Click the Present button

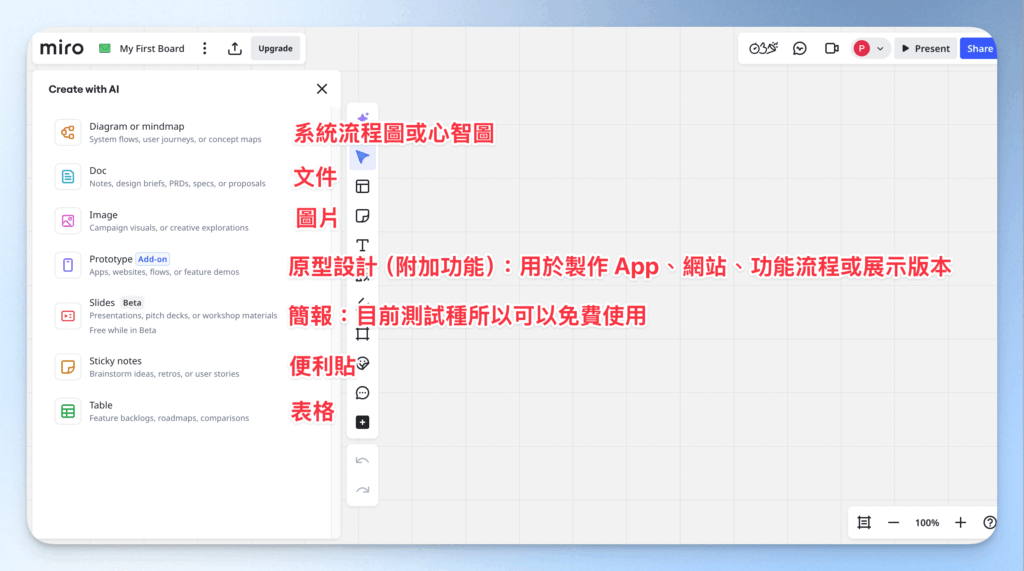925,48
